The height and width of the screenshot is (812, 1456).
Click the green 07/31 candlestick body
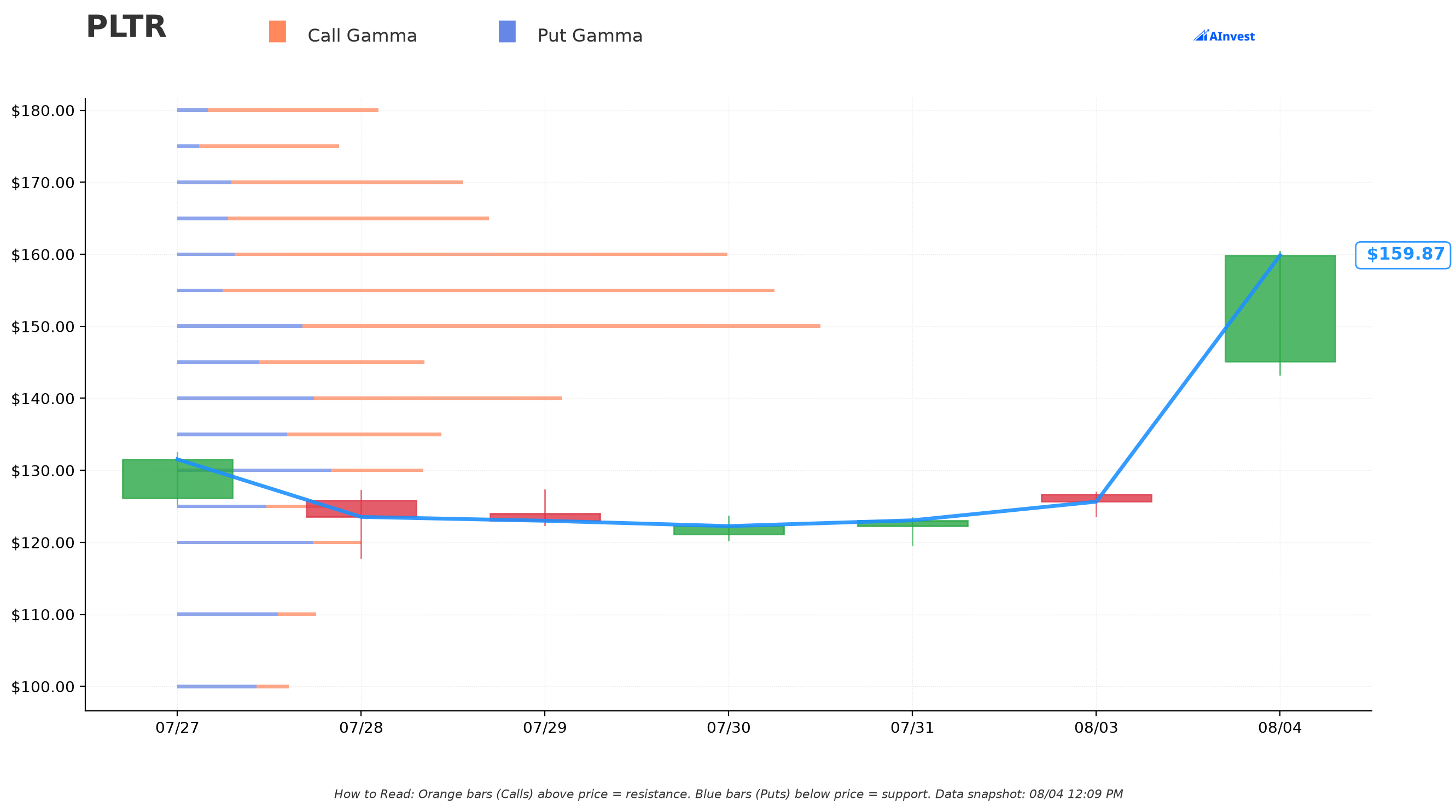[912, 524]
